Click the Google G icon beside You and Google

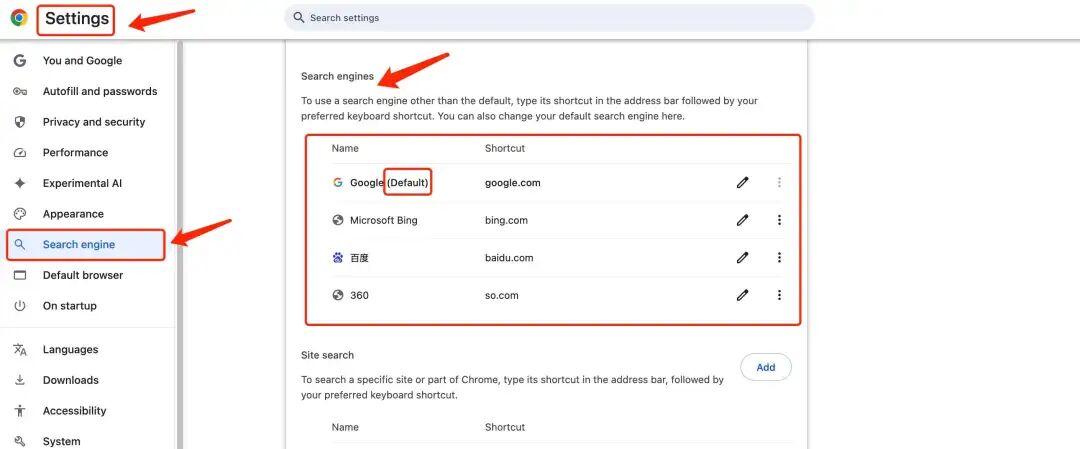click(x=20, y=61)
